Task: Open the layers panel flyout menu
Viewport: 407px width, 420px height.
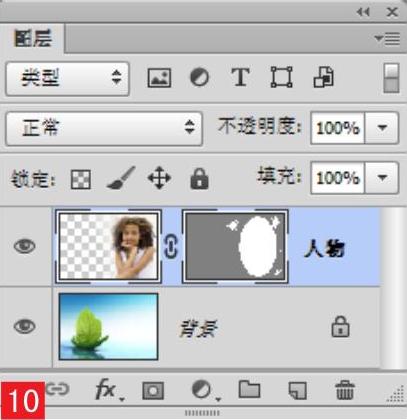Action: [x=387, y=39]
